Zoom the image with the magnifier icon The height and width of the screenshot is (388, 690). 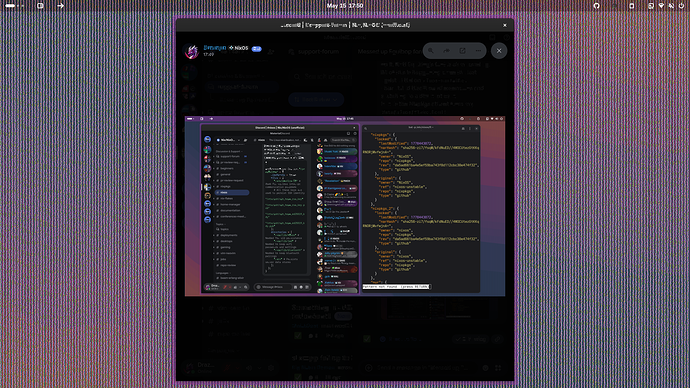pos(431,51)
